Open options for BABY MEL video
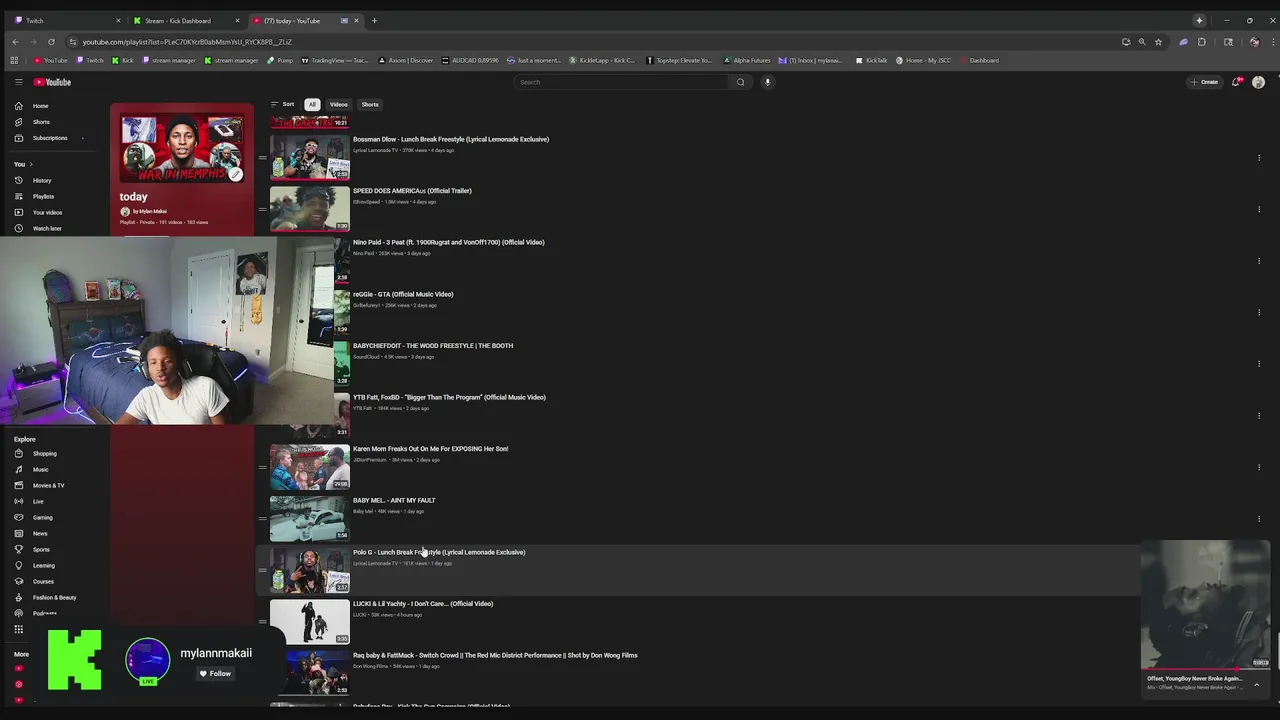The image size is (1280, 720). point(1259,519)
